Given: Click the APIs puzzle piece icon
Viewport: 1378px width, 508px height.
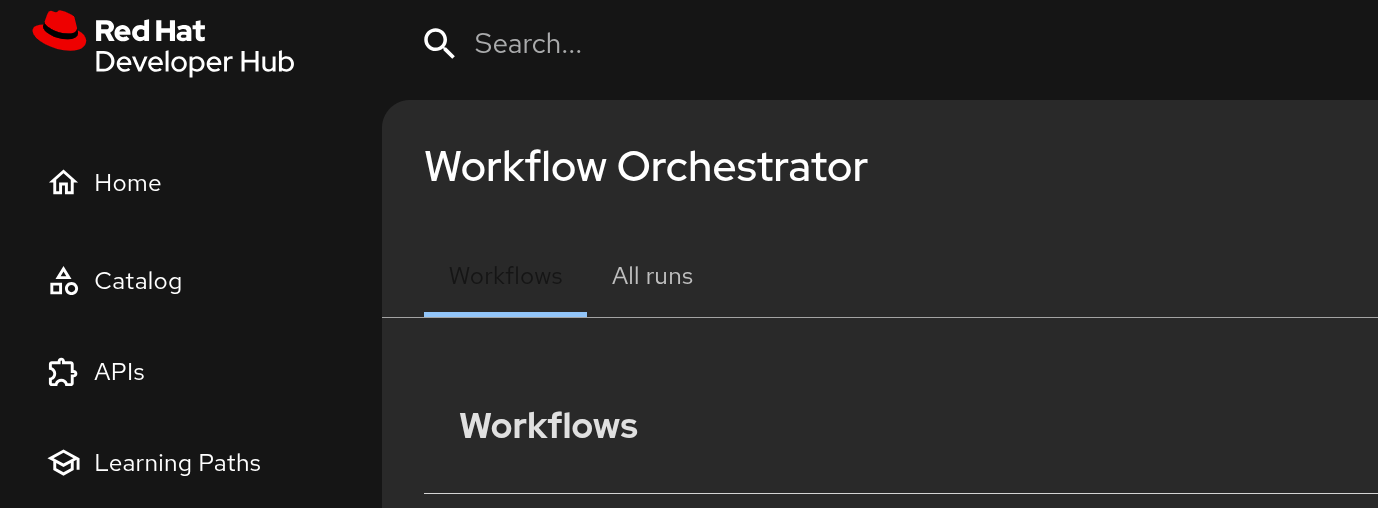Looking at the screenshot, I should tap(63, 372).
